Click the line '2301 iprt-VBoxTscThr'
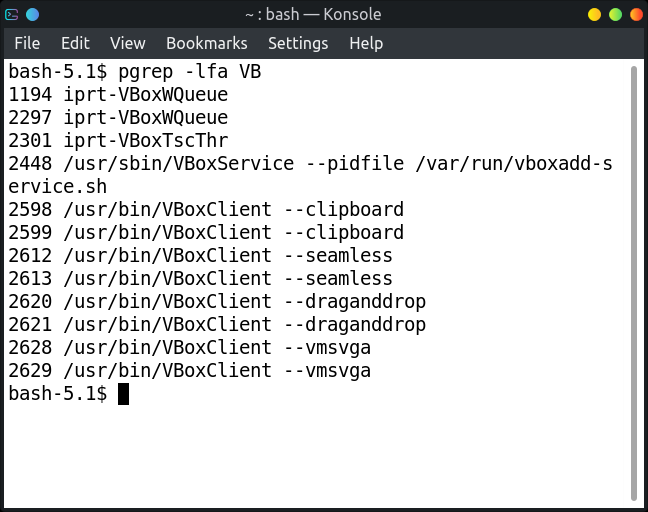The width and height of the screenshot is (648, 512). 118,141
